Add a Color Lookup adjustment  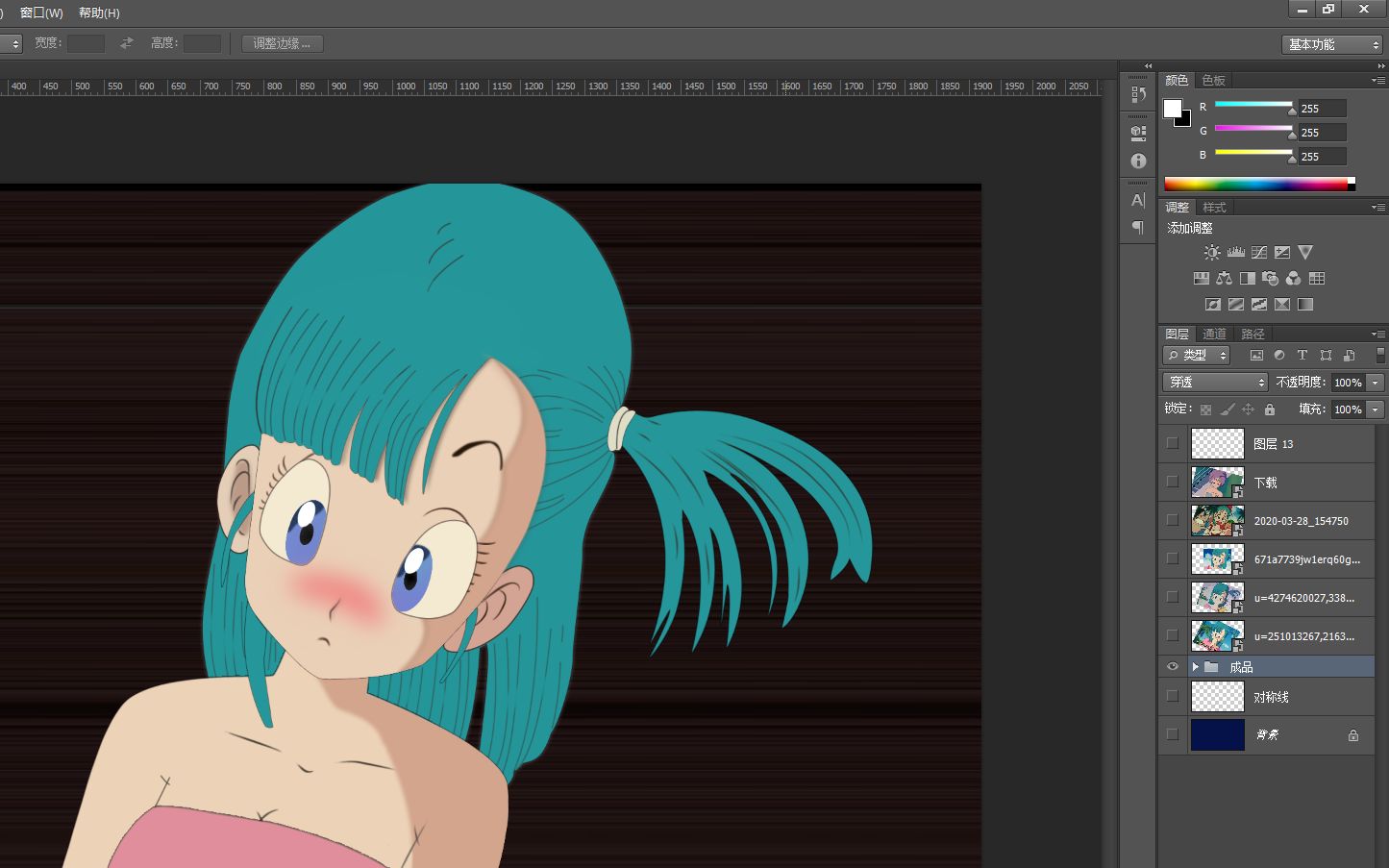(x=1317, y=279)
